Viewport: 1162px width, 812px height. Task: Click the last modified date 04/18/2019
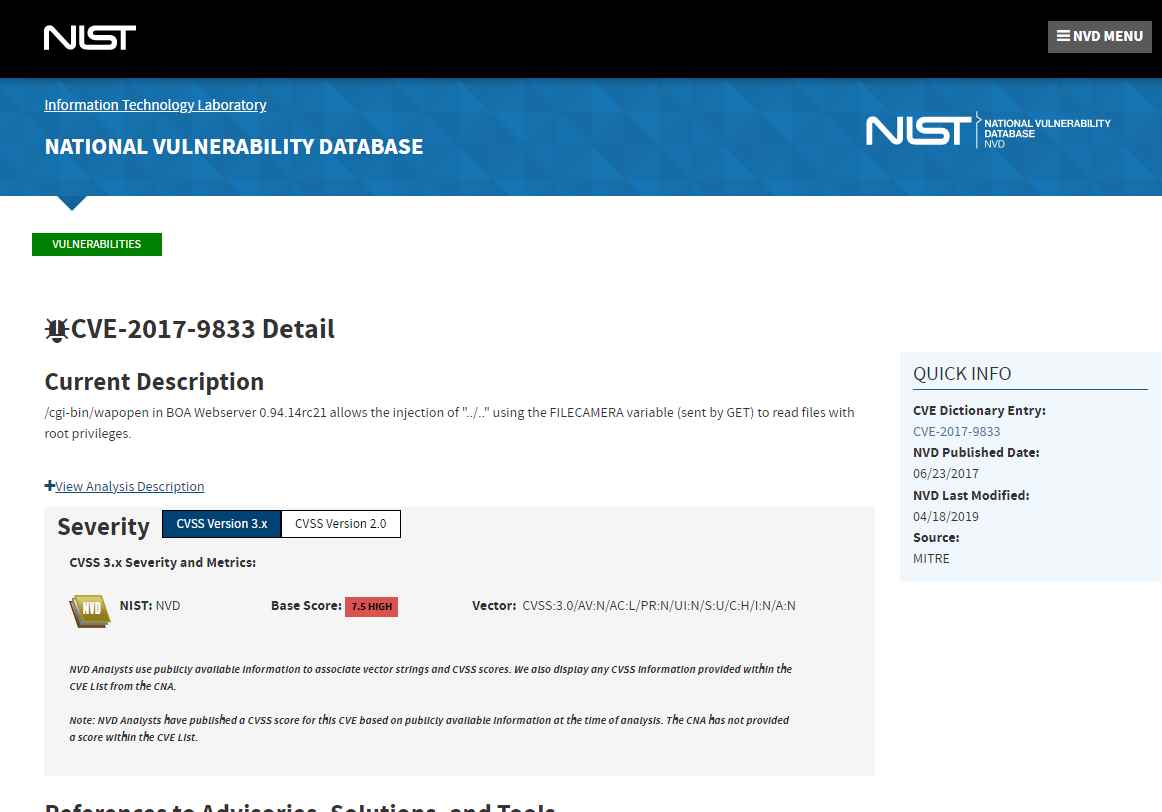(945, 517)
